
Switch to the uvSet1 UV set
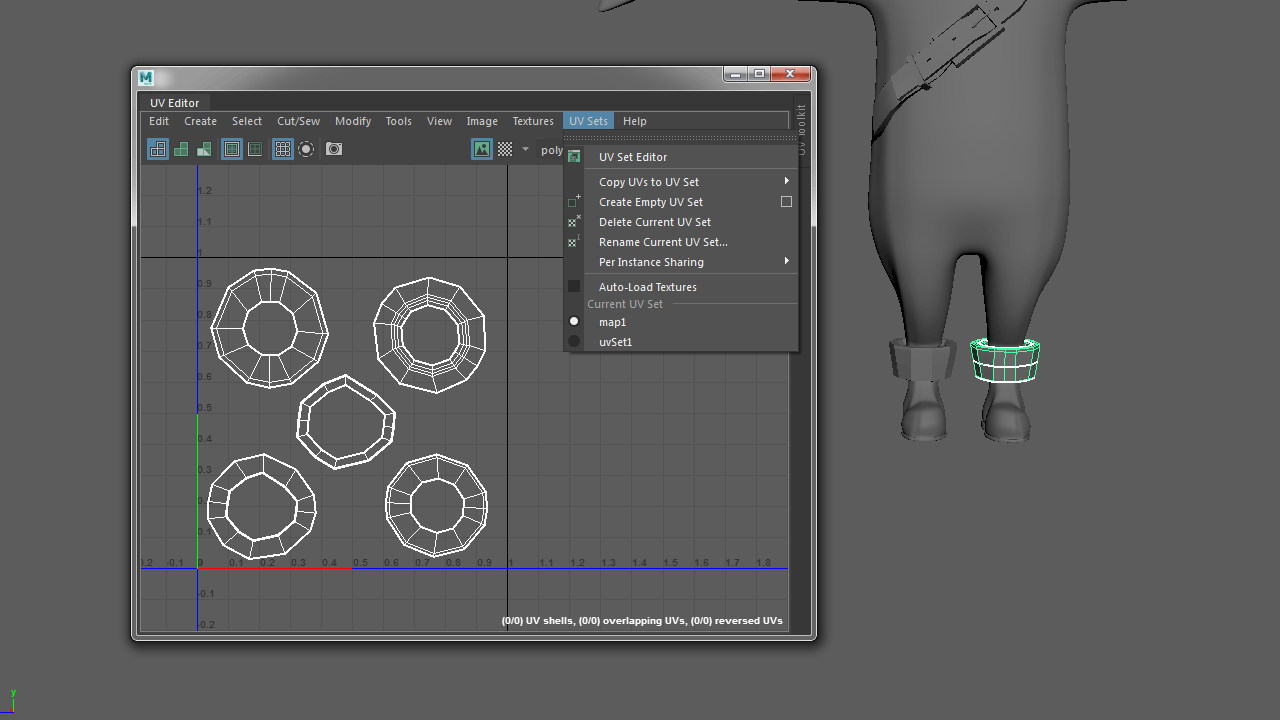(x=615, y=342)
